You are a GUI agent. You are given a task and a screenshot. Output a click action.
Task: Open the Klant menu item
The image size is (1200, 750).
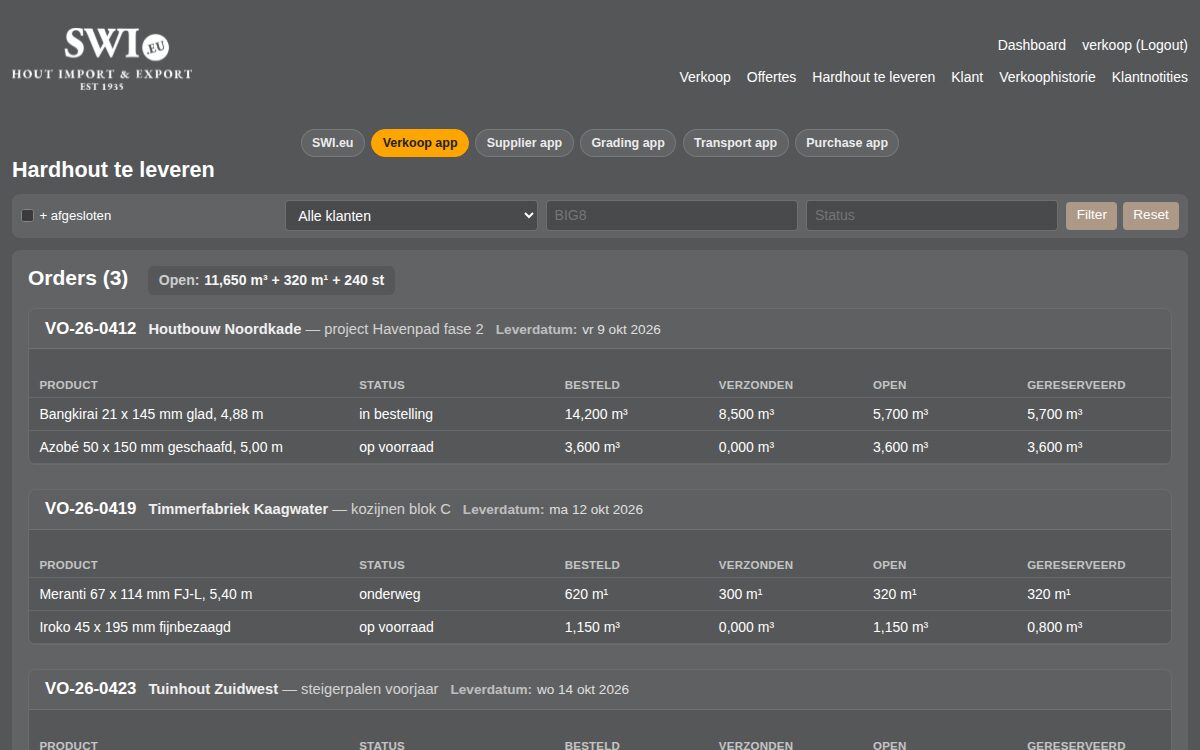click(x=967, y=77)
